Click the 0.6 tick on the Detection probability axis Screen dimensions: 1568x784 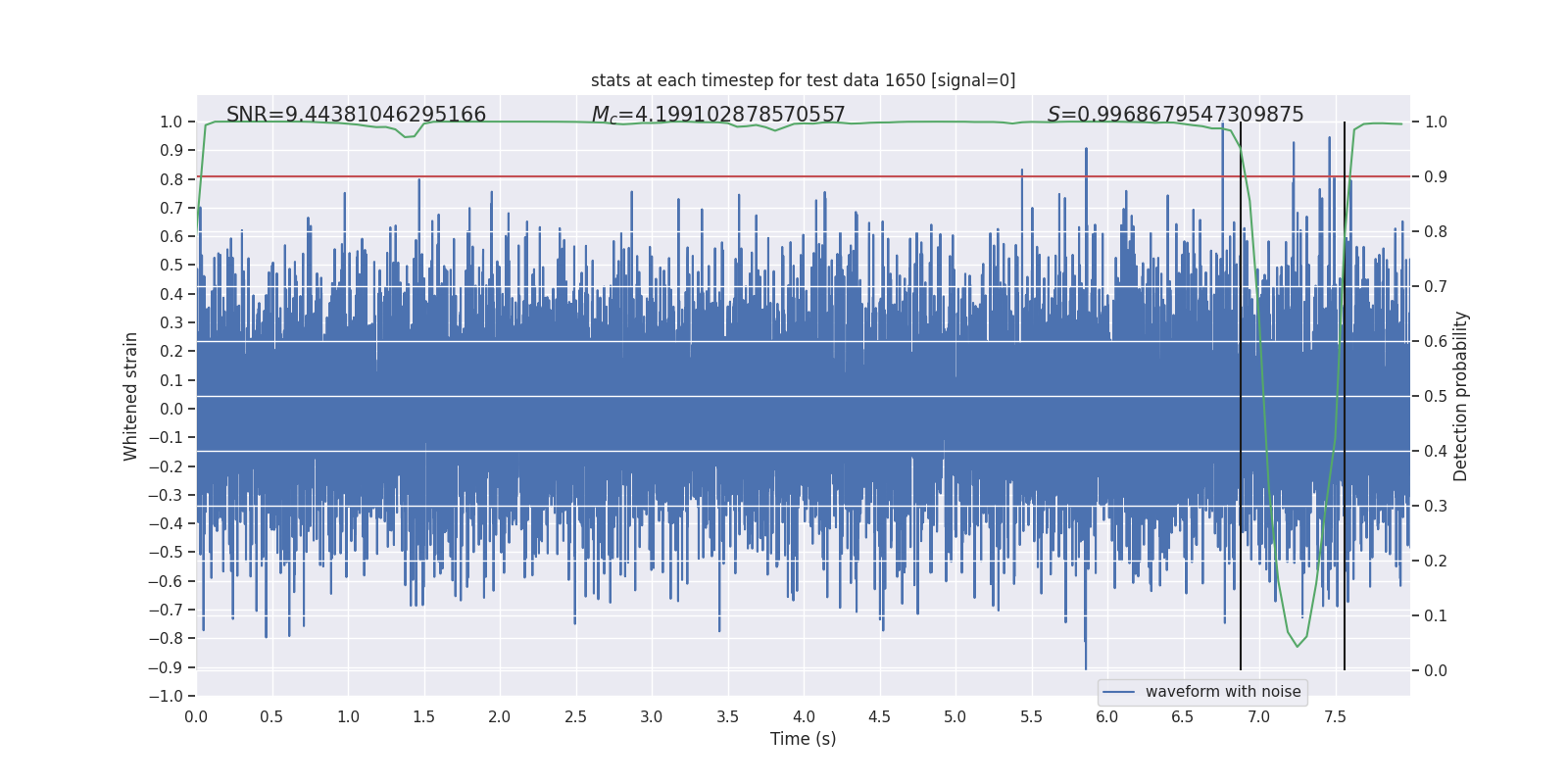[1436, 341]
